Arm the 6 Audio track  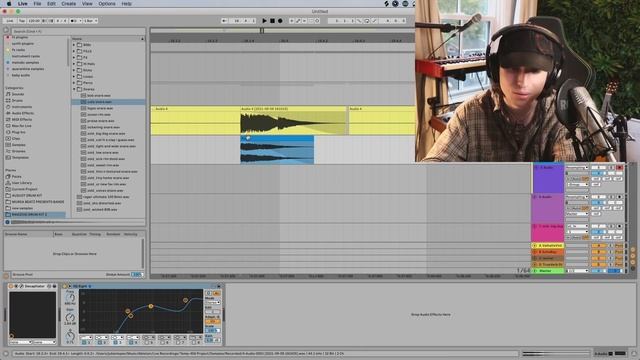click(x=619, y=197)
